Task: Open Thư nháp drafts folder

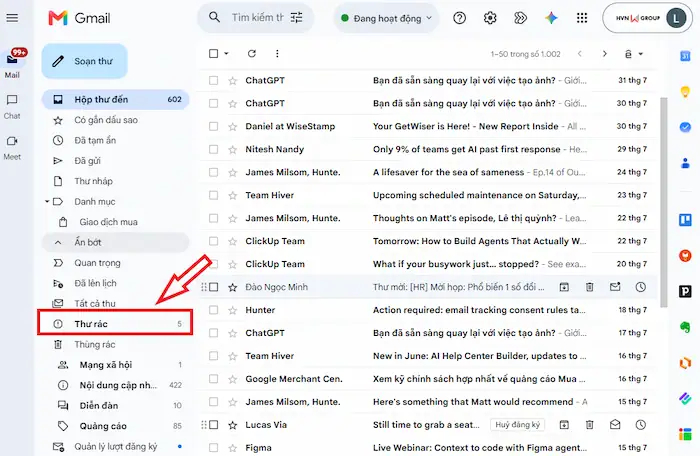Action: pos(116,181)
